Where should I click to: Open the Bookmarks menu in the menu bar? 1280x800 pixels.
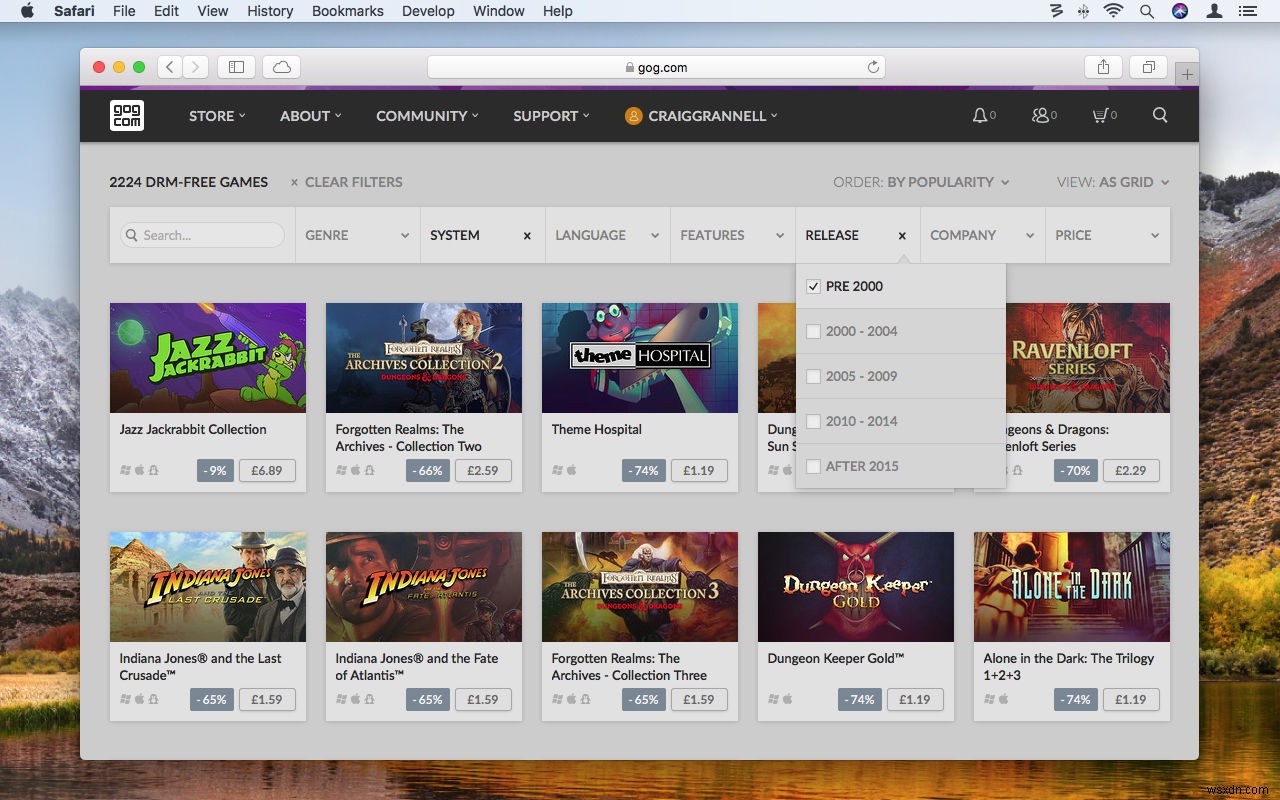click(x=347, y=11)
